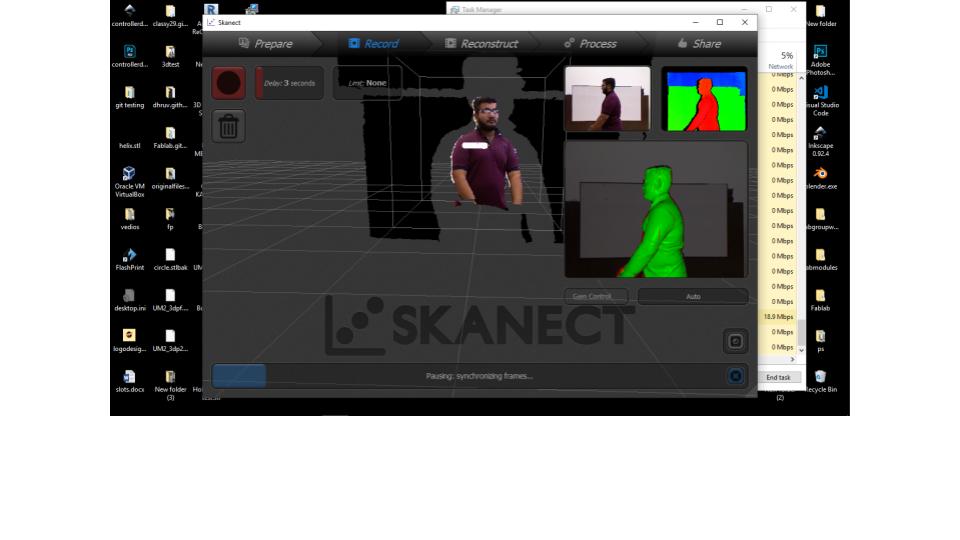Screen dimensions: 960x540
Task: Maximize the Skanect window
Action: tap(720, 22)
